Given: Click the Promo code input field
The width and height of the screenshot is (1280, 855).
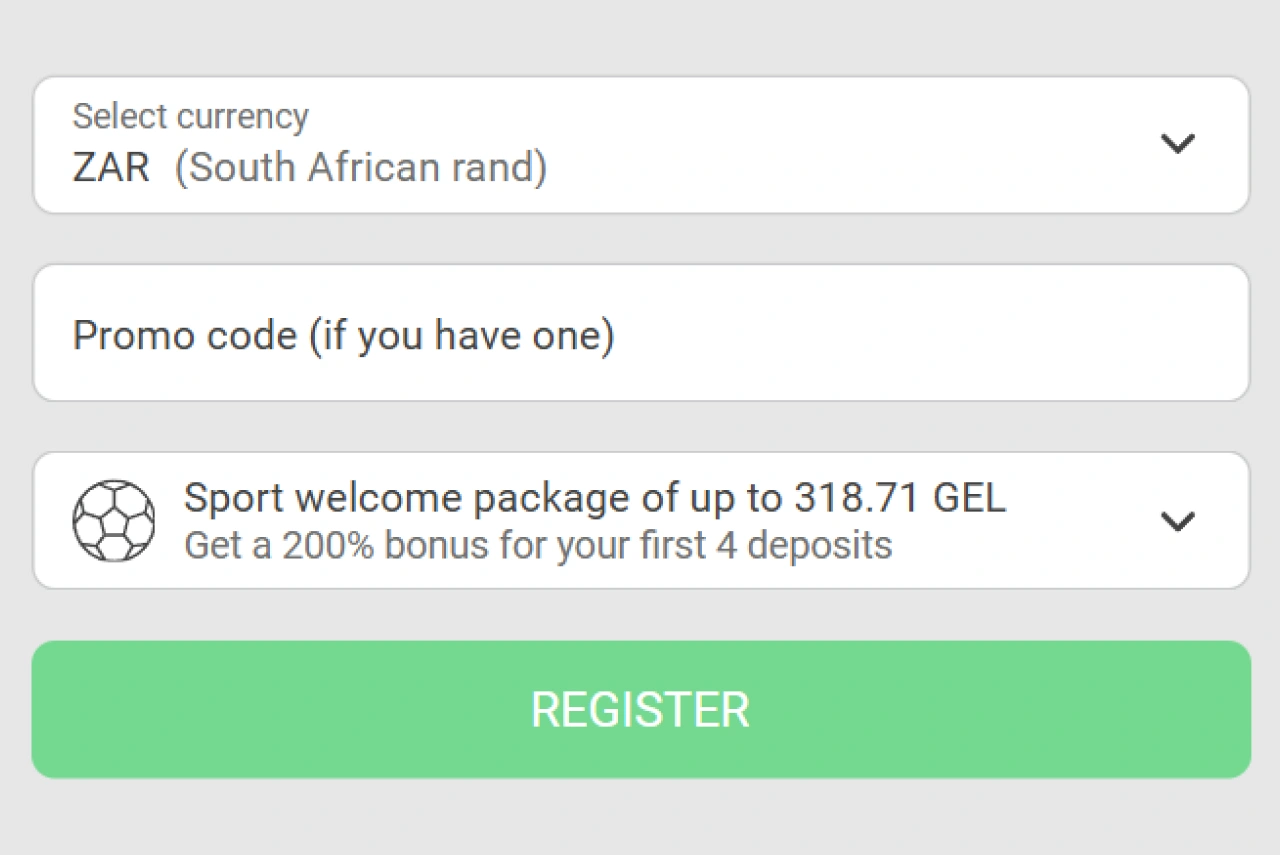Looking at the screenshot, I should tap(640, 333).
